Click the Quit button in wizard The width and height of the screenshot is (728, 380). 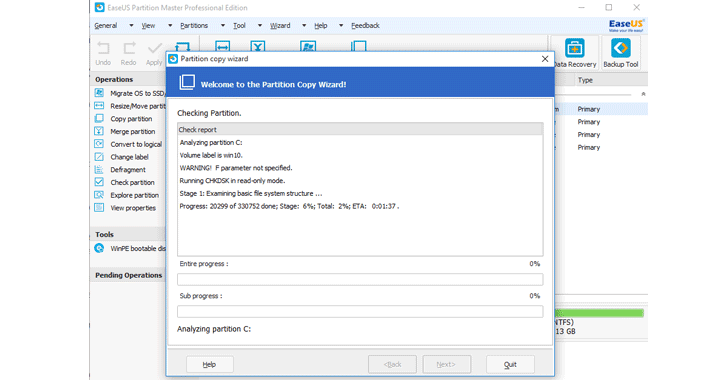click(510, 364)
